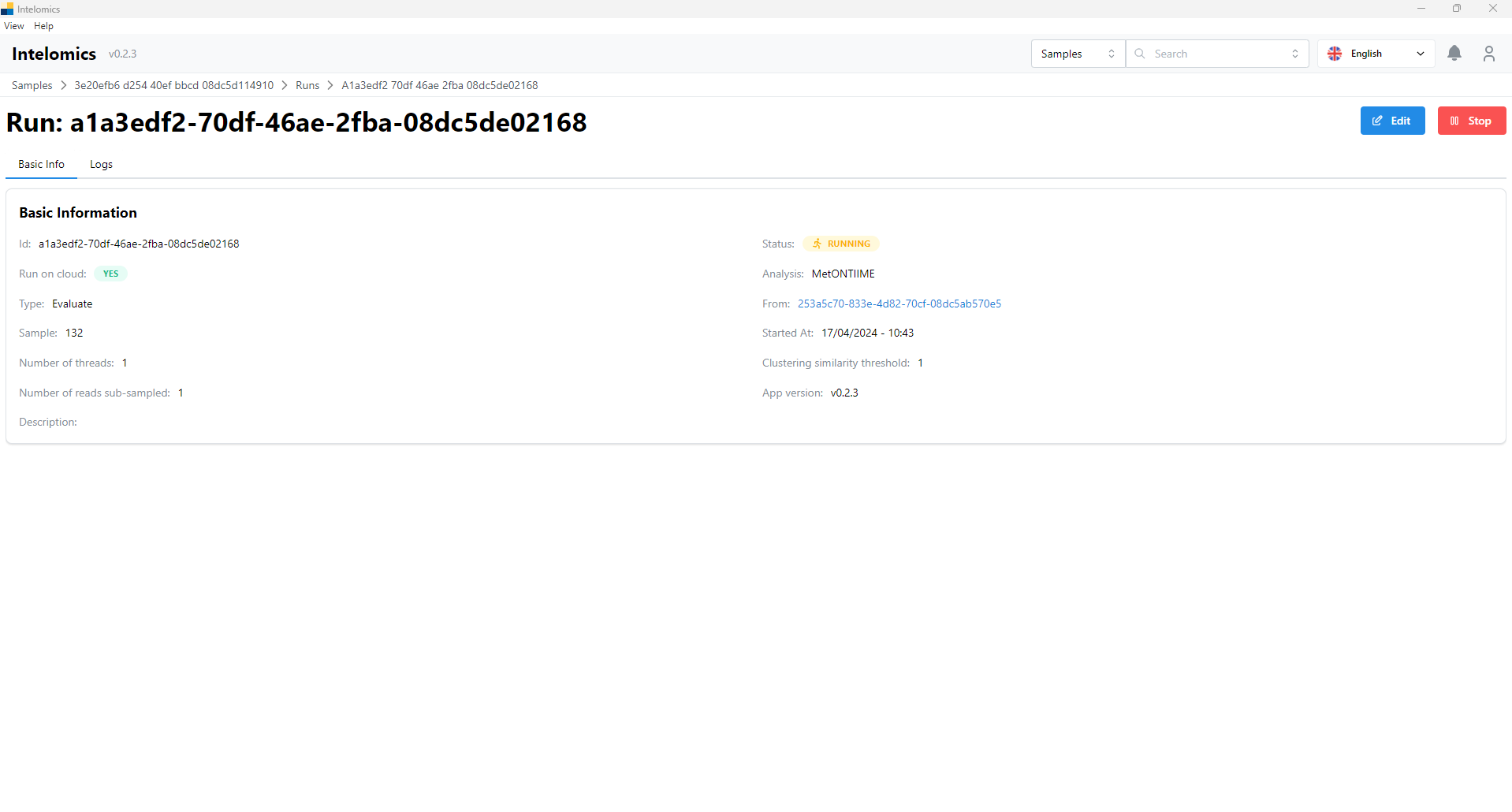Click the Intelomics app icon in title bar
Image resolution: width=1512 pixels, height=812 pixels.
click(x=7, y=9)
